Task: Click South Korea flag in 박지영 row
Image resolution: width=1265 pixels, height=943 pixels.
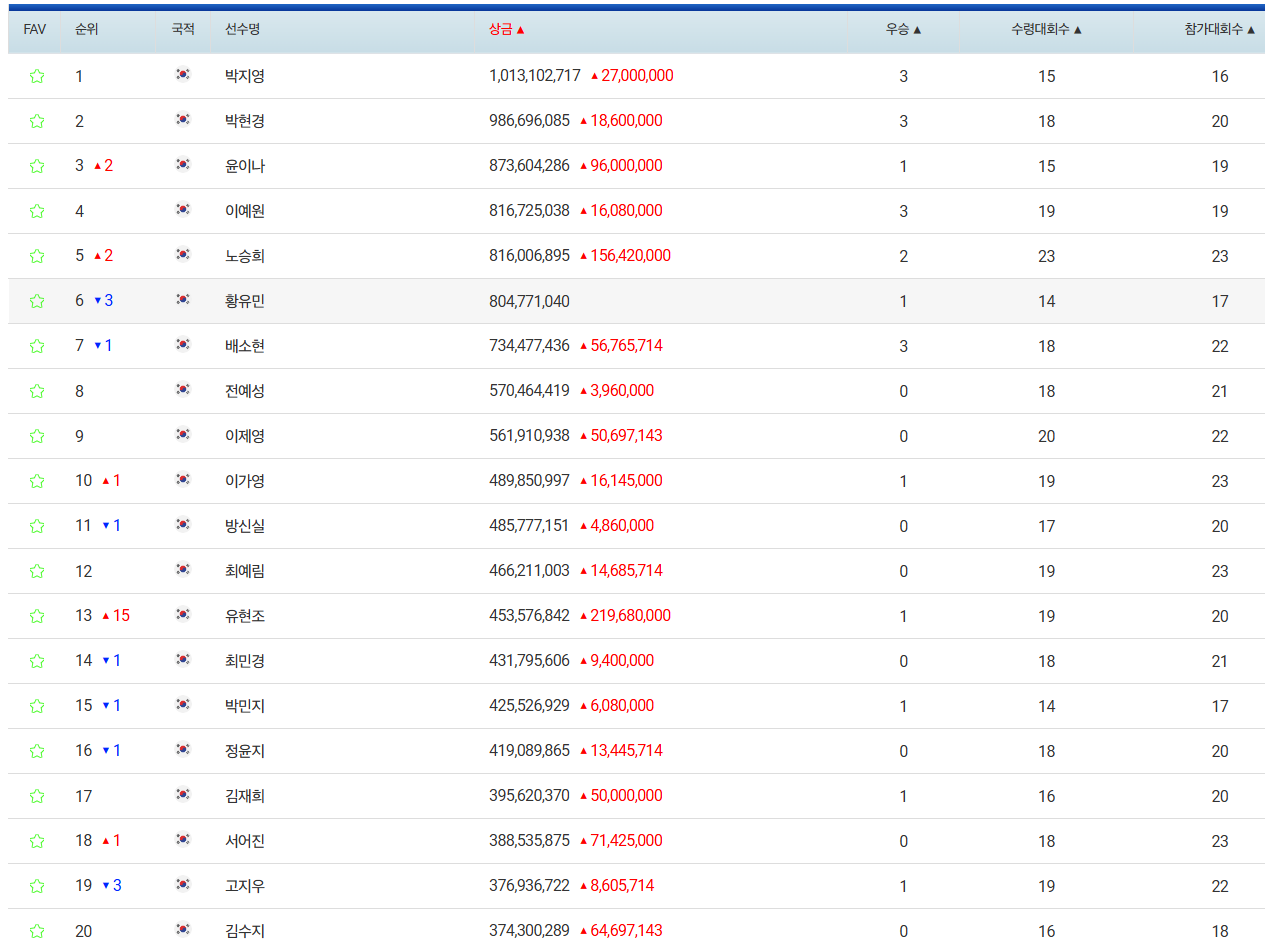Action: pos(182,74)
